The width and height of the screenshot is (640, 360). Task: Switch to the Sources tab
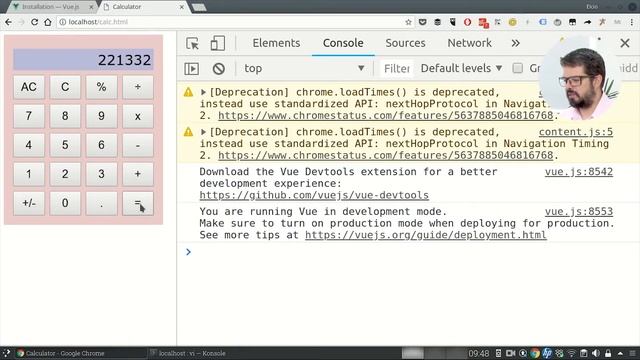click(405, 43)
